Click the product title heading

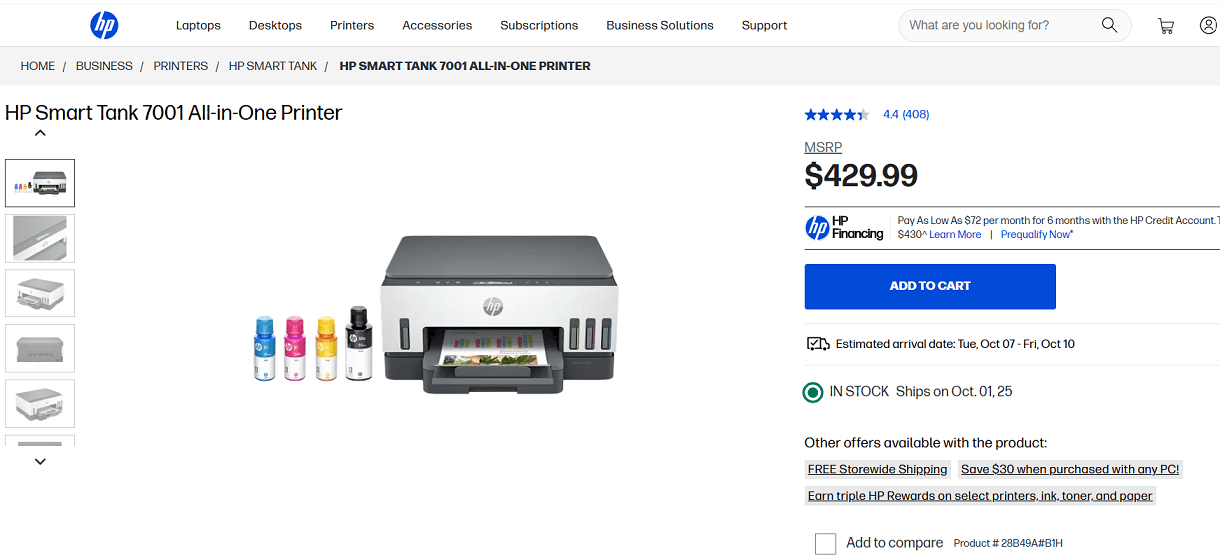pyautogui.click(x=174, y=113)
